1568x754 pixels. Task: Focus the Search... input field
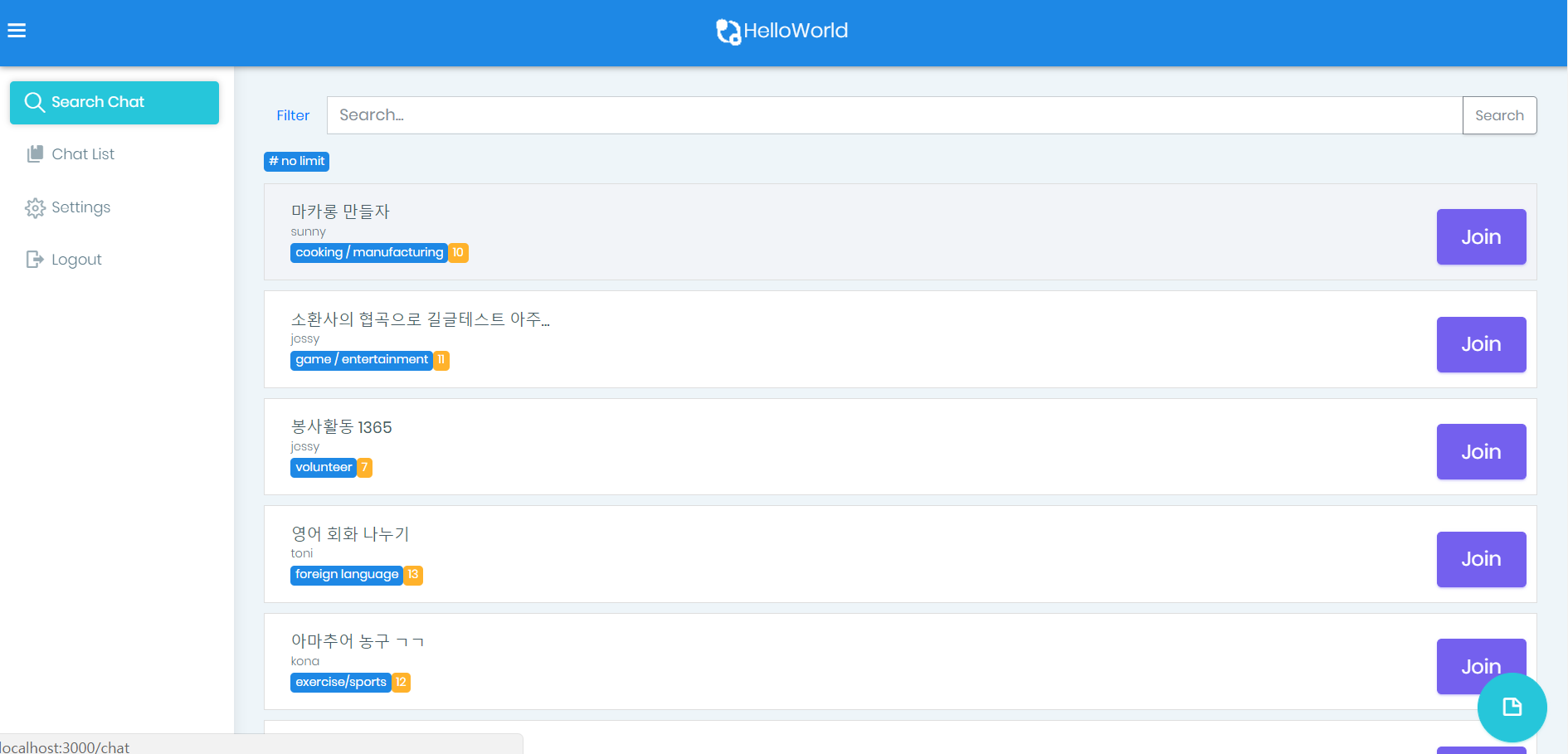894,115
